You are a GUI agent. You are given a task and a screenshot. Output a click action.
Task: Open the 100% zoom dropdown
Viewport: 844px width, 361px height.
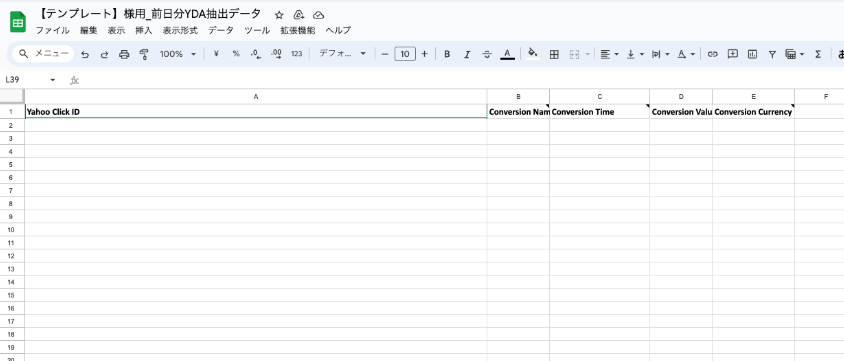tap(178, 54)
